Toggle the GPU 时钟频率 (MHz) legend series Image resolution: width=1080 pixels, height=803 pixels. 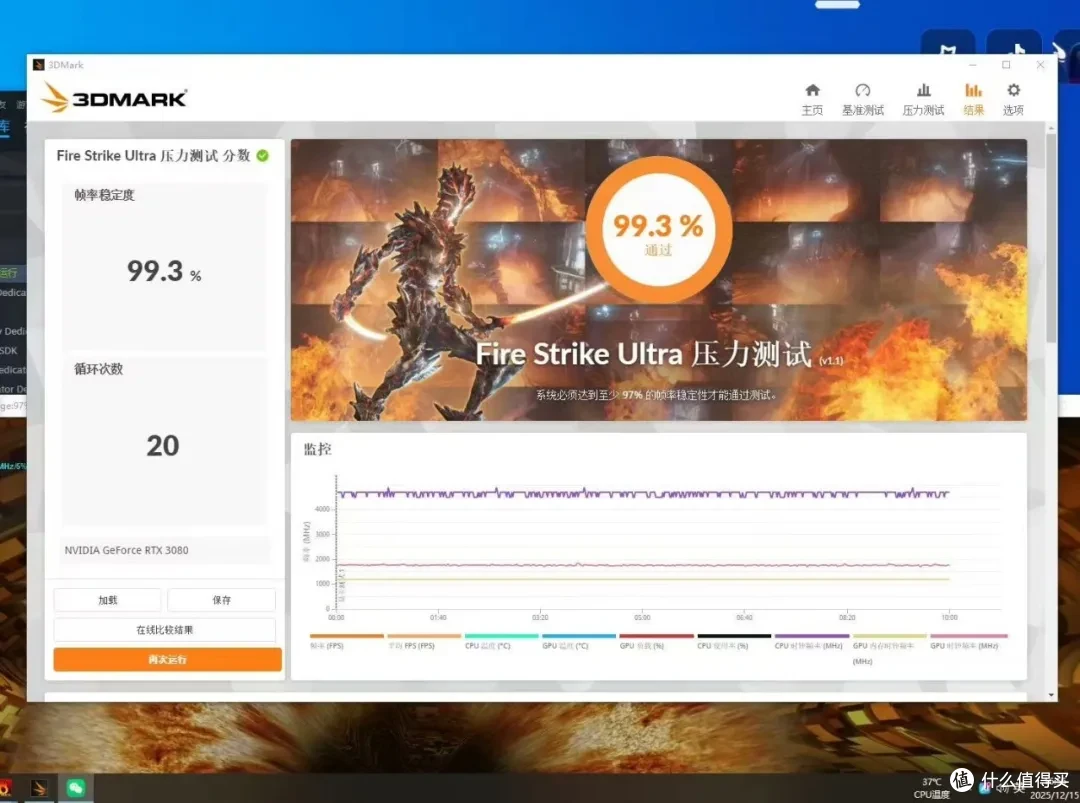(968, 641)
